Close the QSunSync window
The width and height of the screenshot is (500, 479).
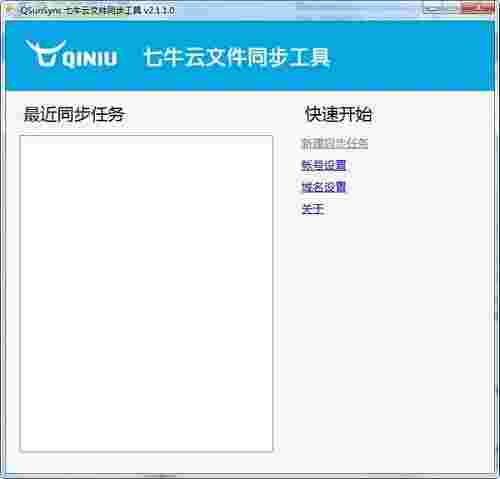pyautogui.click(x=477, y=8)
